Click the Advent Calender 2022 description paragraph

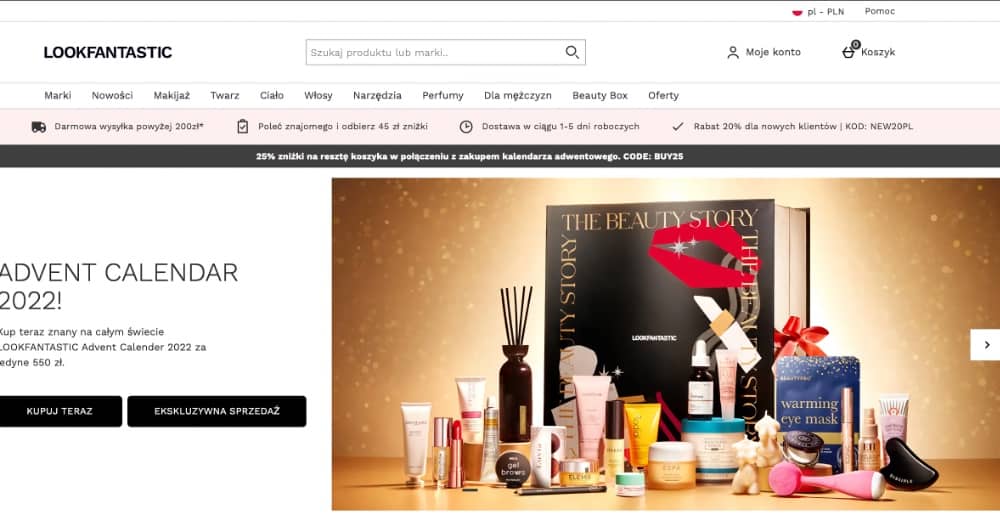[x=103, y=347]
